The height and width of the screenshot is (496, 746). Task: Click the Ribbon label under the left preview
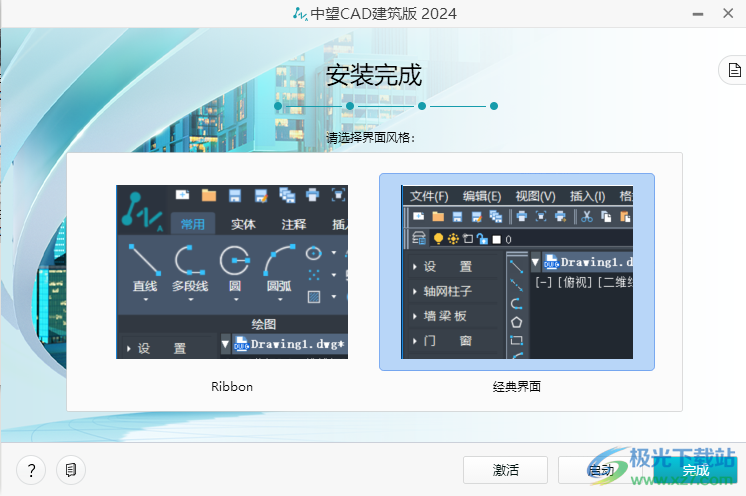[232, 387]
